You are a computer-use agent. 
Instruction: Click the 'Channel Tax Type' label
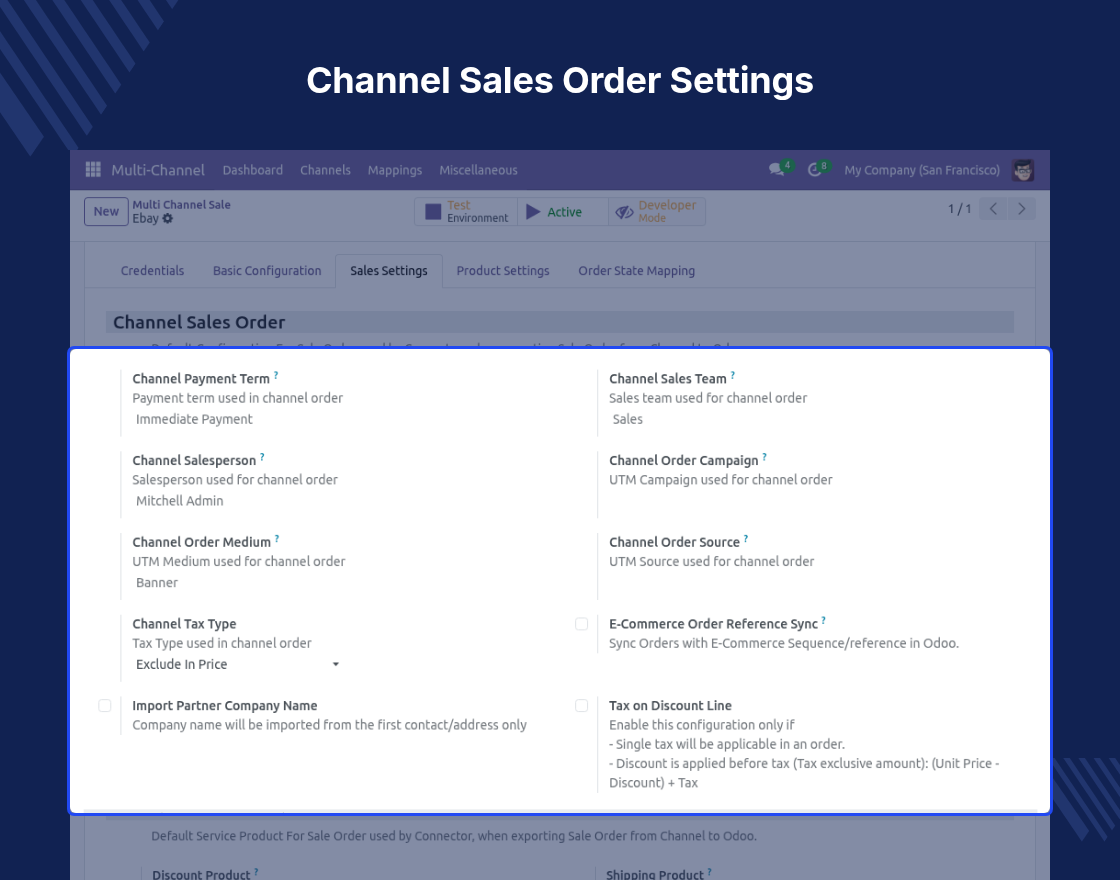(x=184, y=624)
